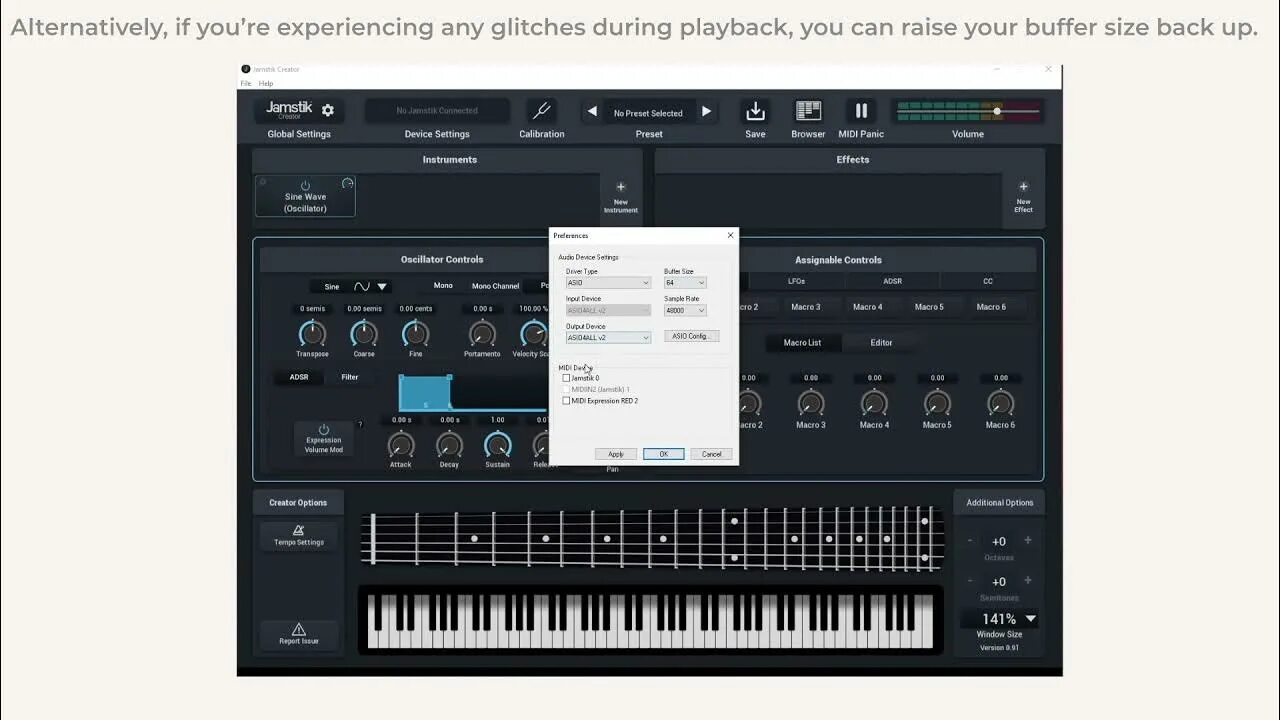Increase Octaves with plus button

pyautogui.click(x=1027, y=540)
